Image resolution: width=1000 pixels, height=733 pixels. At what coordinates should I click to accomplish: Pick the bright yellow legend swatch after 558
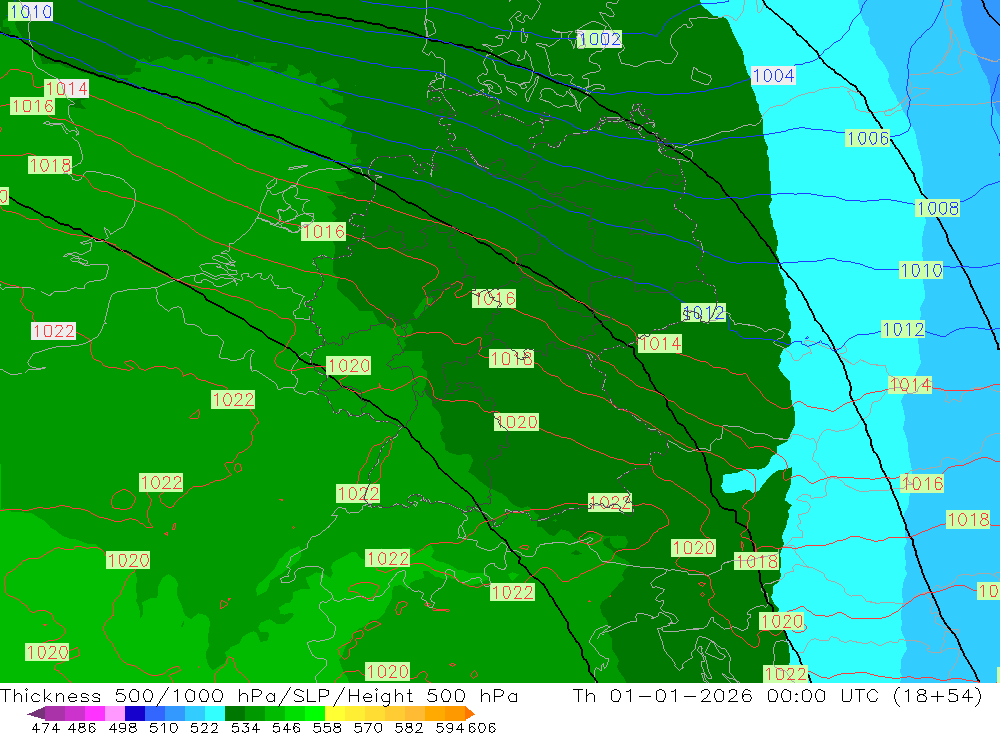[335, 713]
